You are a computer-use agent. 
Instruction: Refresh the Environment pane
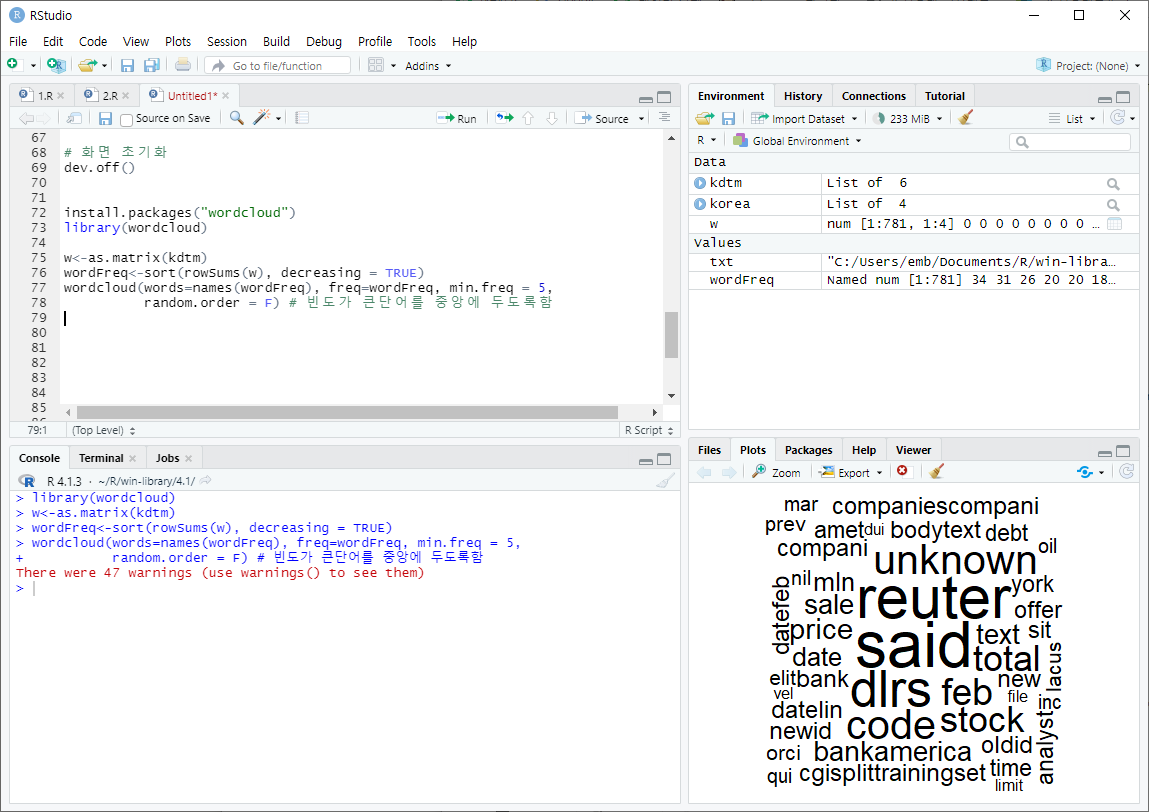coord(1117,117)
